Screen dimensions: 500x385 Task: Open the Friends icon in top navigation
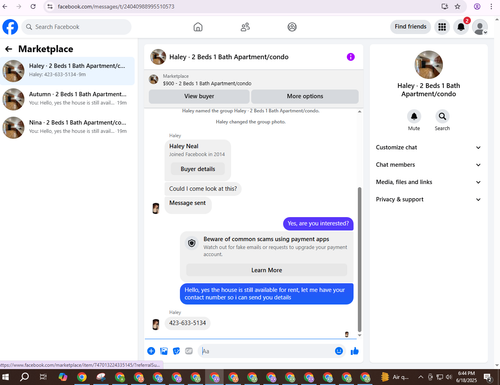(x=245, y=27)
